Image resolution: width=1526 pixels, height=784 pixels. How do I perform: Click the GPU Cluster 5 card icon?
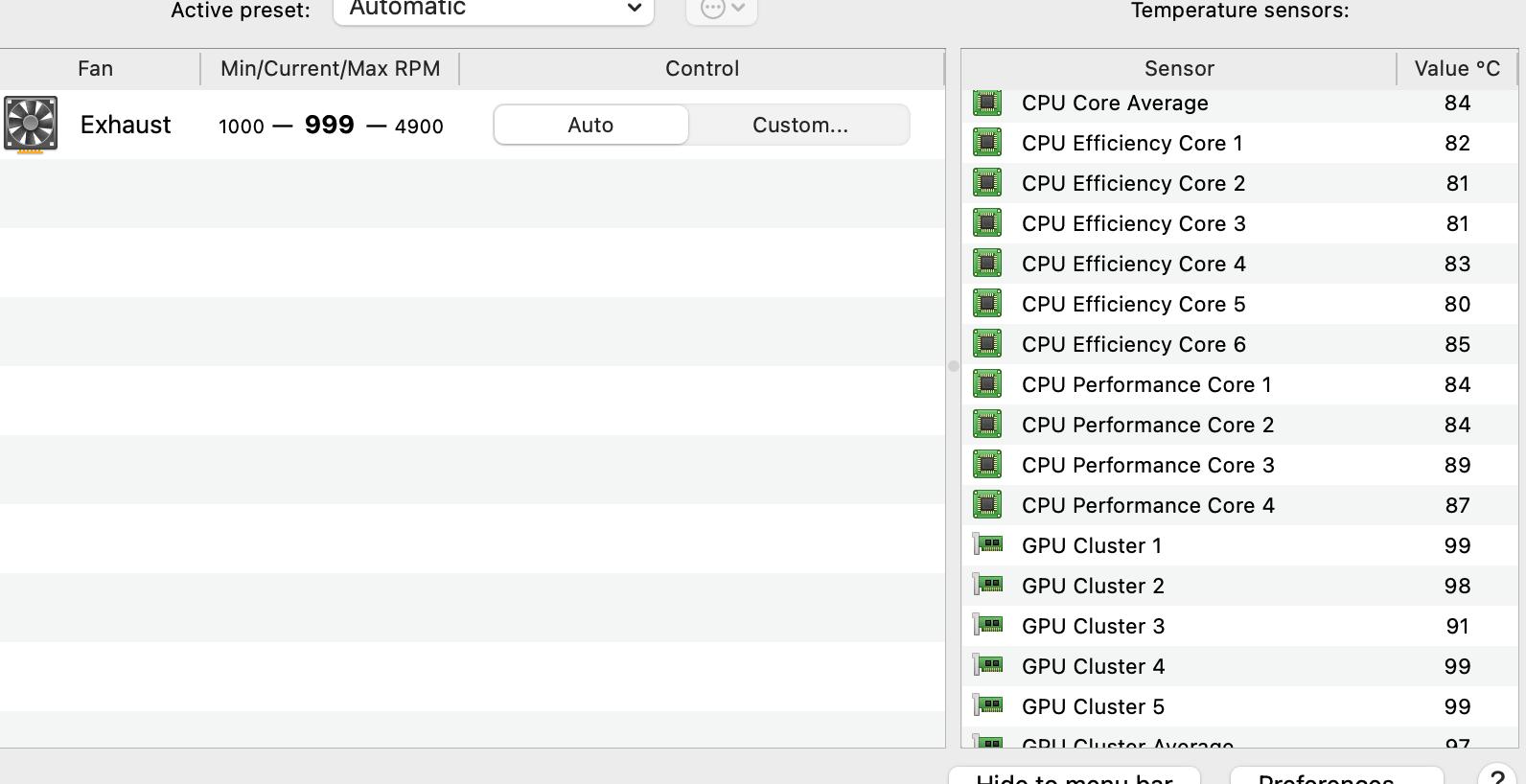pyautogui.click(x=987, y=706)
